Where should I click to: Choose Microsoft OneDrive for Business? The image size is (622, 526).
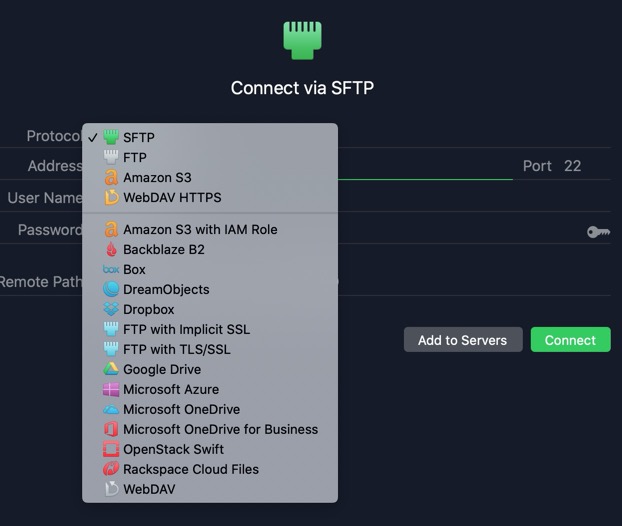tap(210, 429)
